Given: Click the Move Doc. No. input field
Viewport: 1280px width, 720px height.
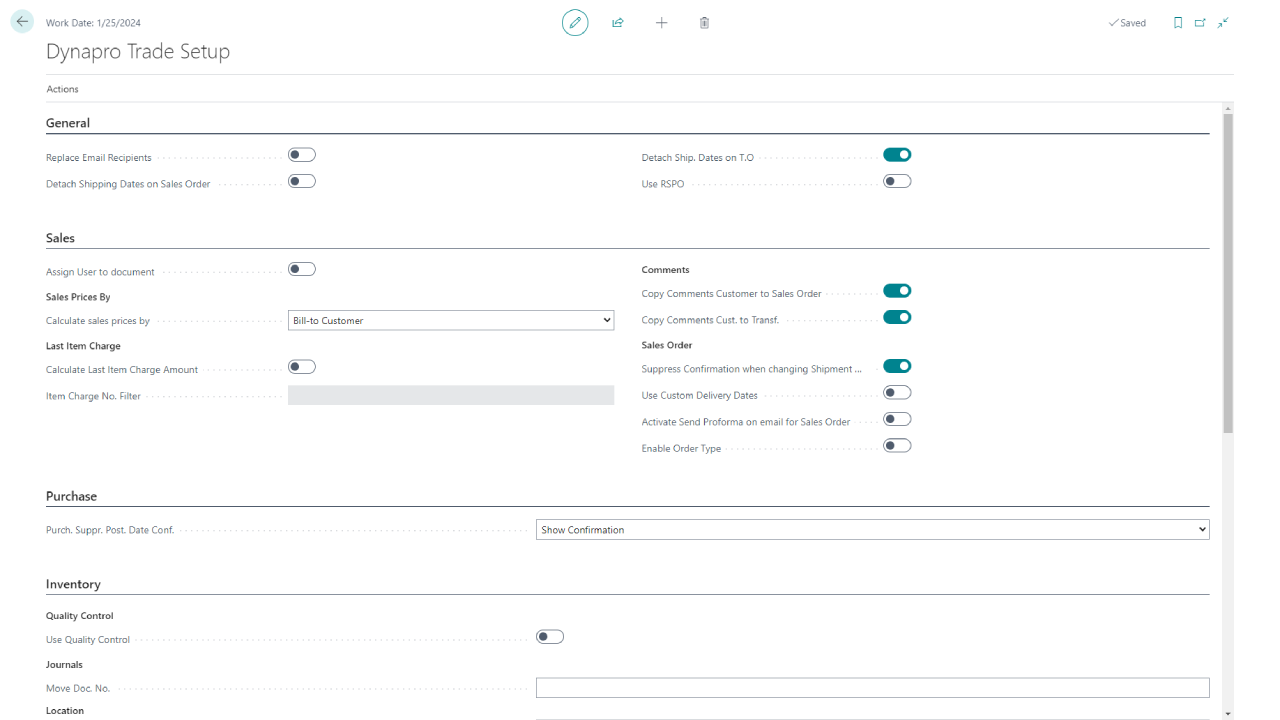Looking at the screenshot, I should click(873, 688).
